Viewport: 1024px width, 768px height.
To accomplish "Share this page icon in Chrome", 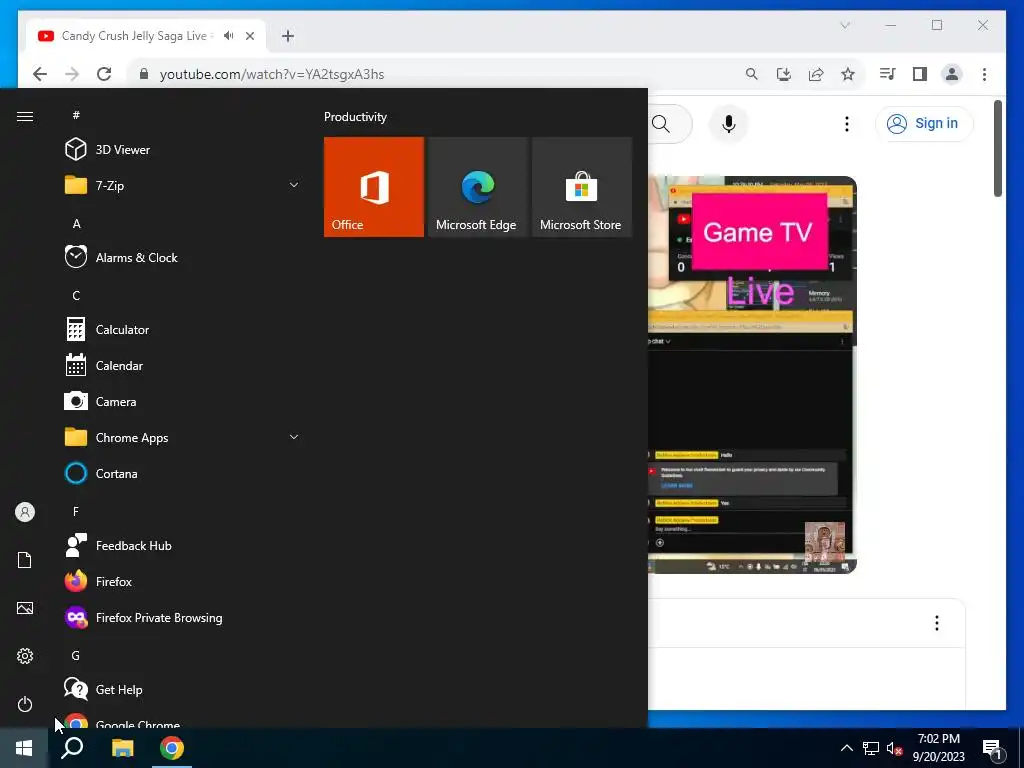I will pos(816,74).
